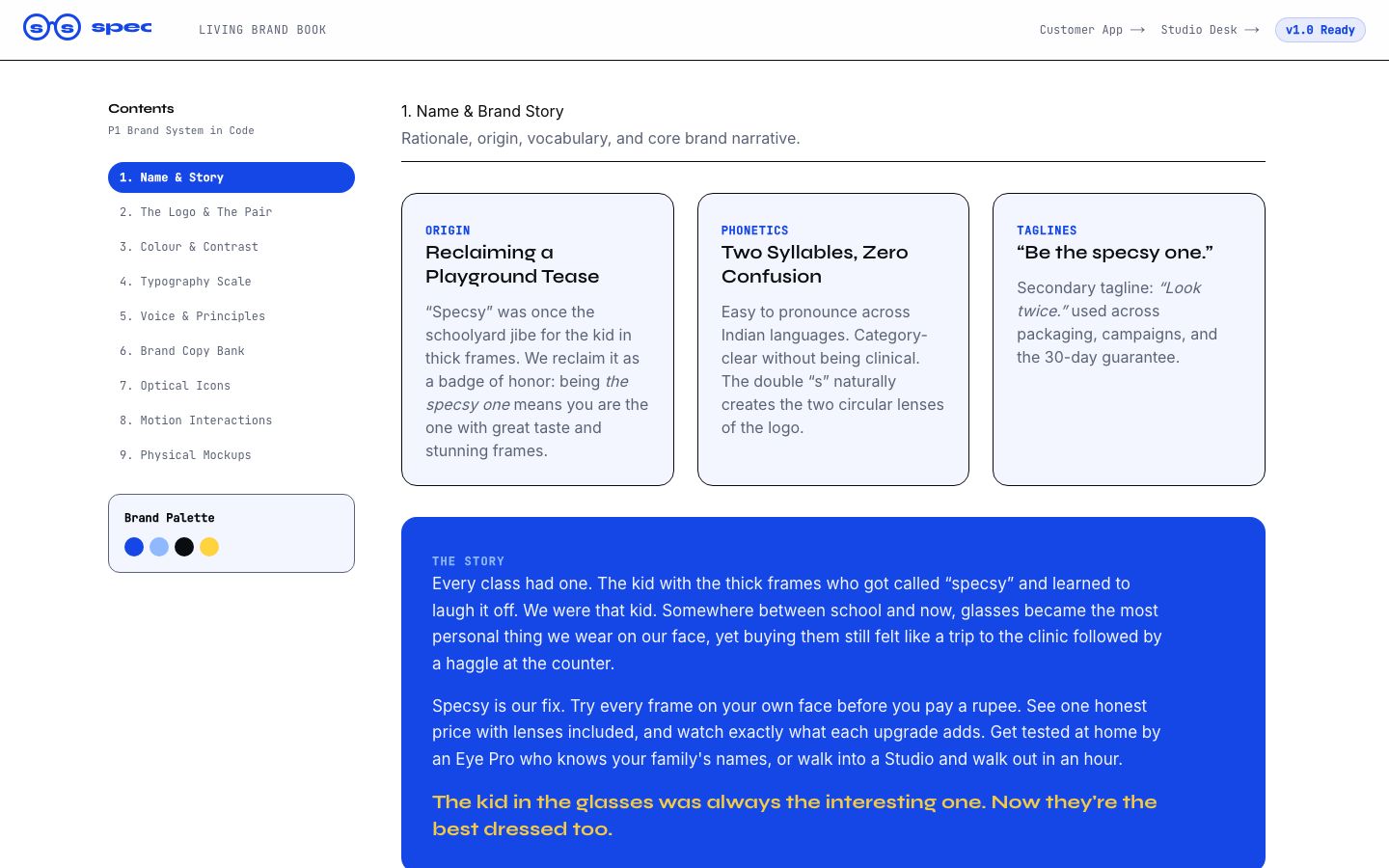This screenshot has height=868, width=1389.
Task: Click the 'PHONETICS' card label
Action: [x=755, y=231]
